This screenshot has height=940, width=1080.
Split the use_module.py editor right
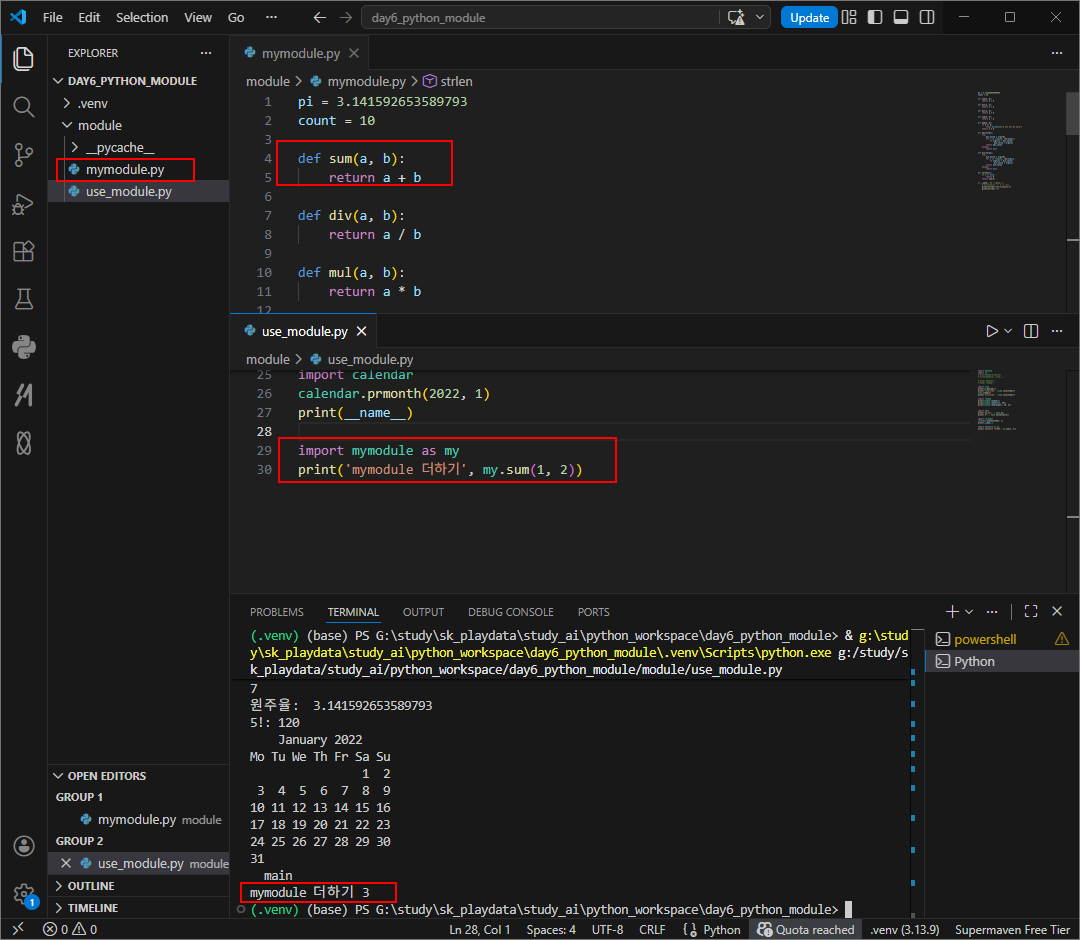pyautogui.click(x=1031, y=331)
